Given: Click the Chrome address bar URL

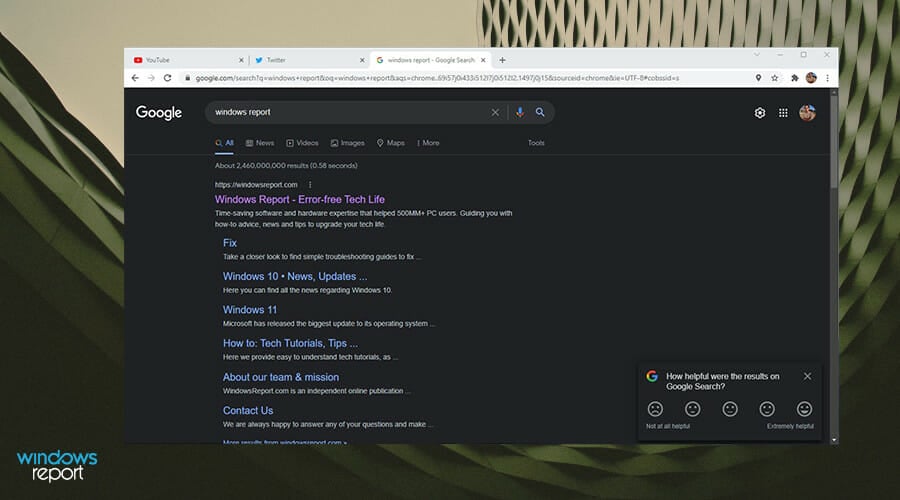Looking at the screenshot, I should 437,78.
